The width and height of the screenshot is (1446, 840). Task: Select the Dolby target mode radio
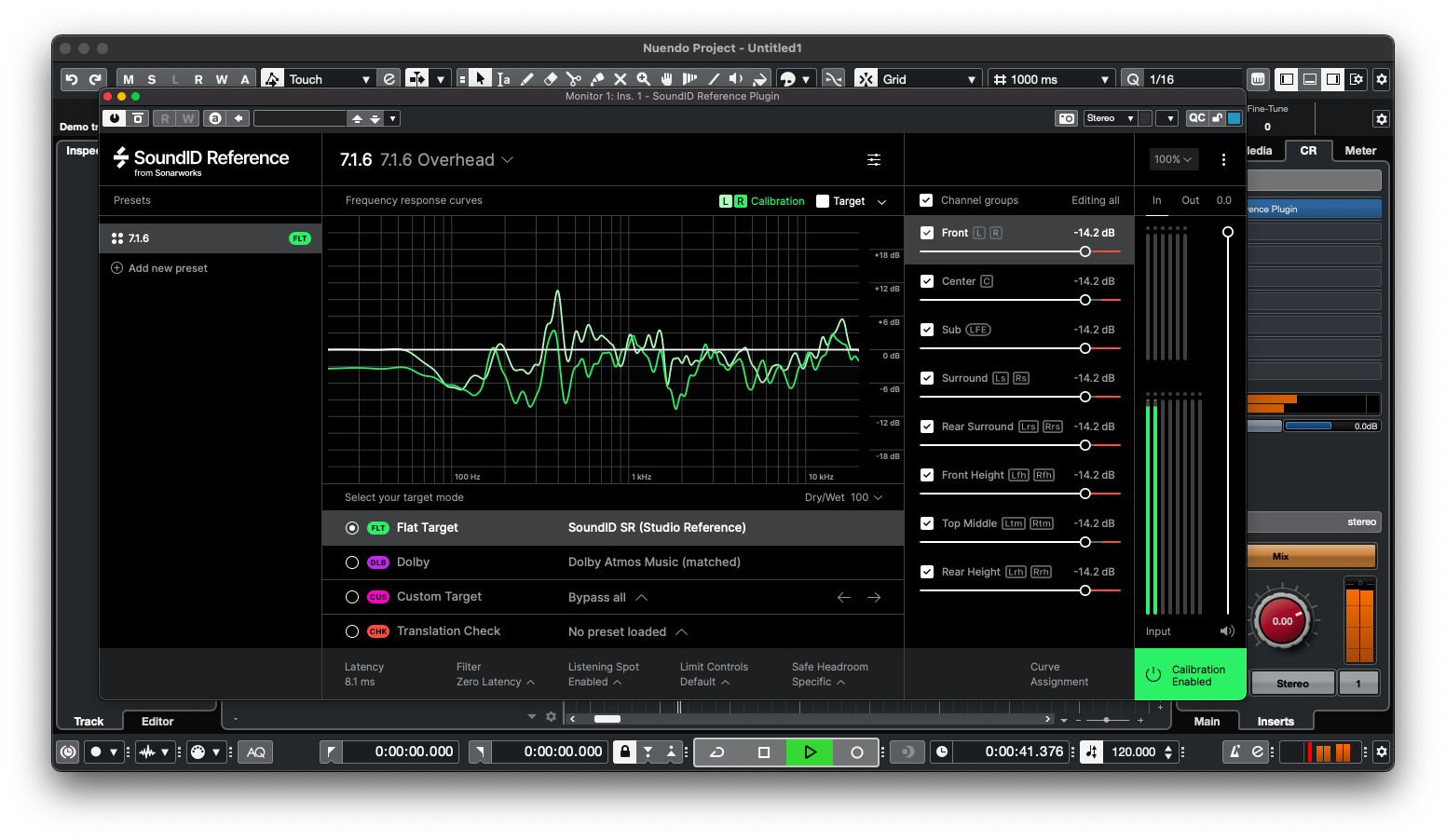352,562
